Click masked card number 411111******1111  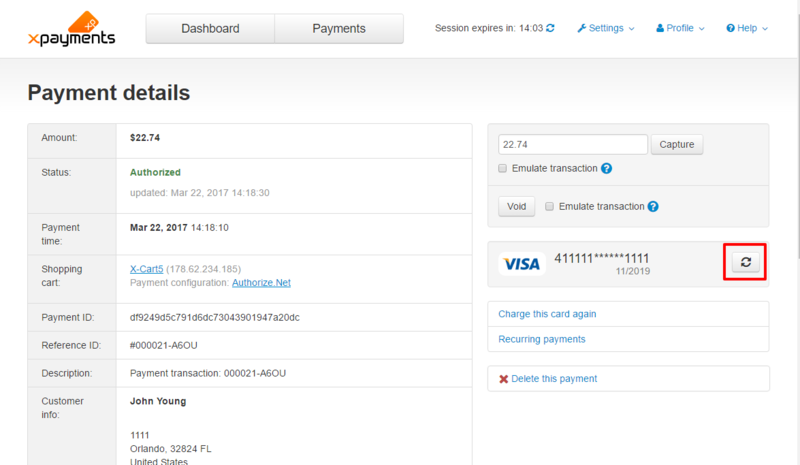602,258
